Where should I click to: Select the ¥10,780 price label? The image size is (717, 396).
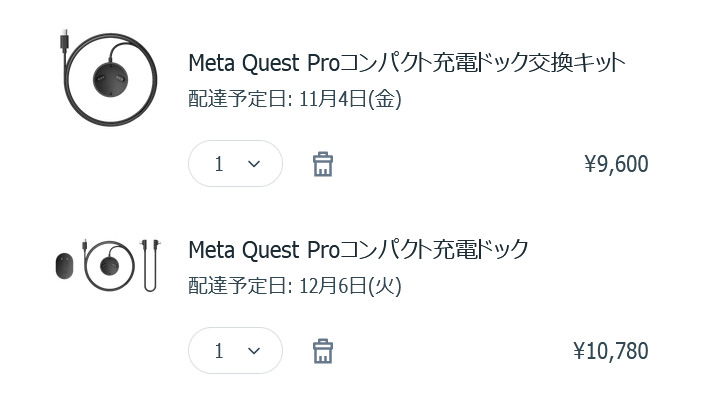(x=611, y=351)
